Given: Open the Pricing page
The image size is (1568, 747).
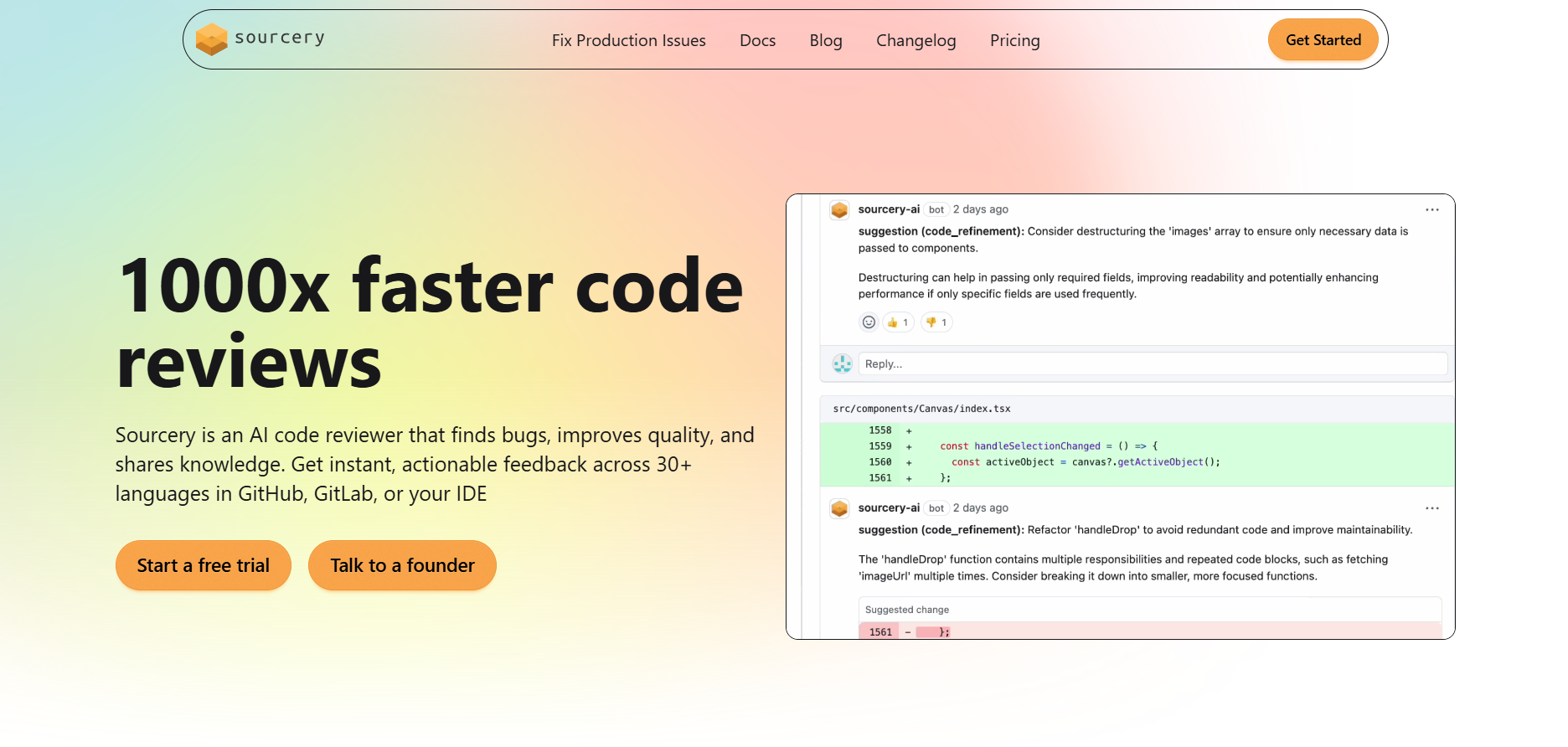Looking at the screenshot, I should 1015,40.
